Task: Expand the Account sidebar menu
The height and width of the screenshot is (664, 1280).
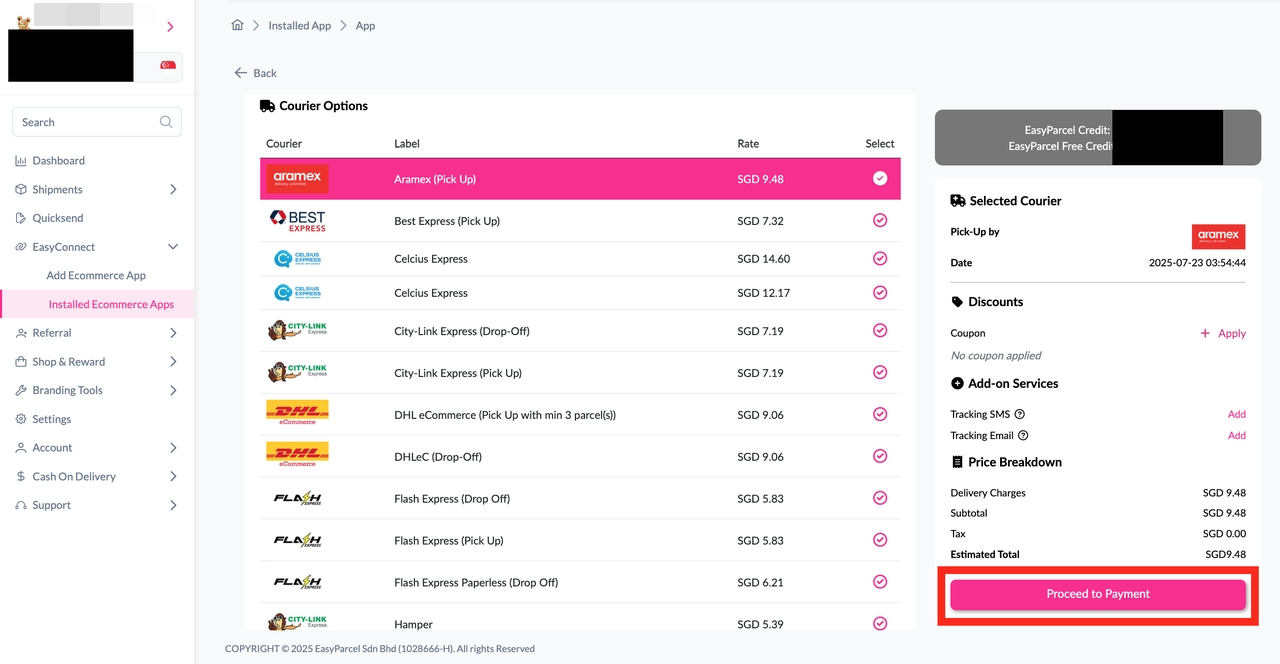Action: [55, 447]
